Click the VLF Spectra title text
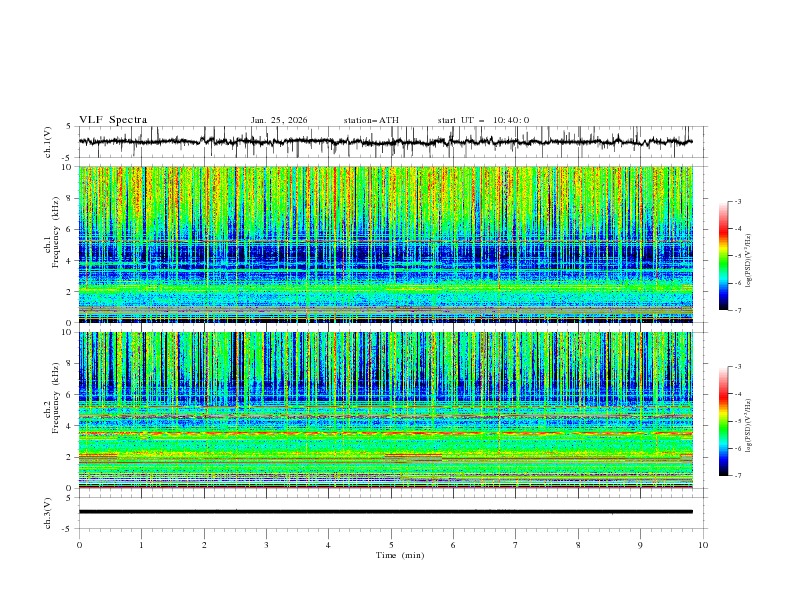Viewport: 792px width, 612px height. (113, 120)
